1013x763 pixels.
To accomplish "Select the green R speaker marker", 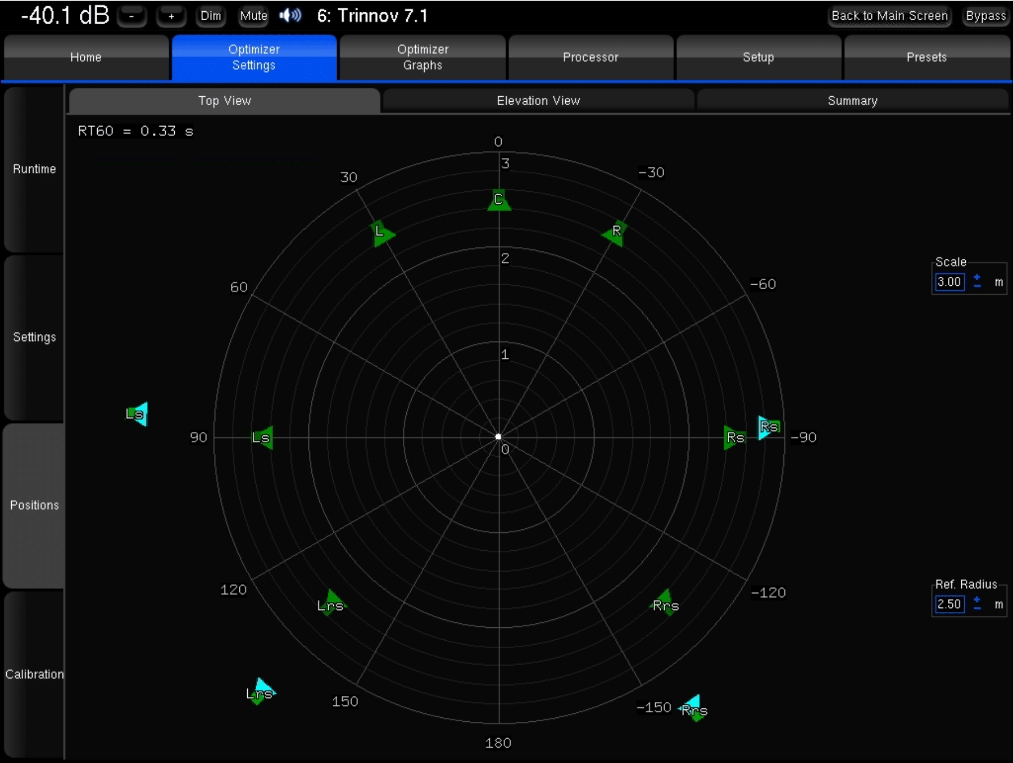I will click(x=616, y=232).
